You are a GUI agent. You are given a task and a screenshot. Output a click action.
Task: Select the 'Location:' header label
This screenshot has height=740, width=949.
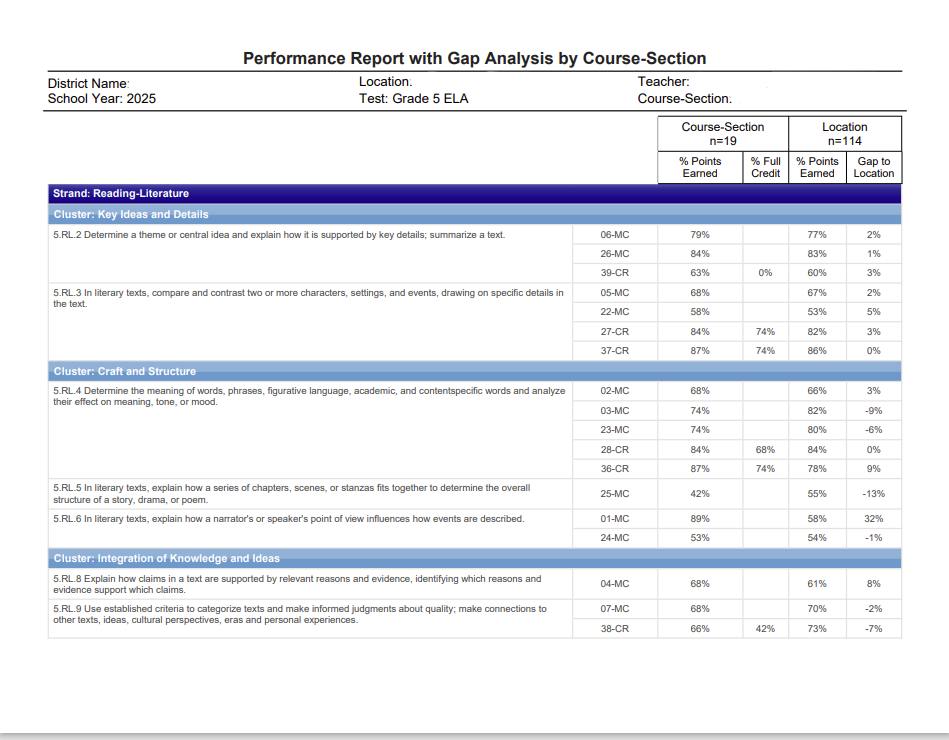click(x=386, y=82)
